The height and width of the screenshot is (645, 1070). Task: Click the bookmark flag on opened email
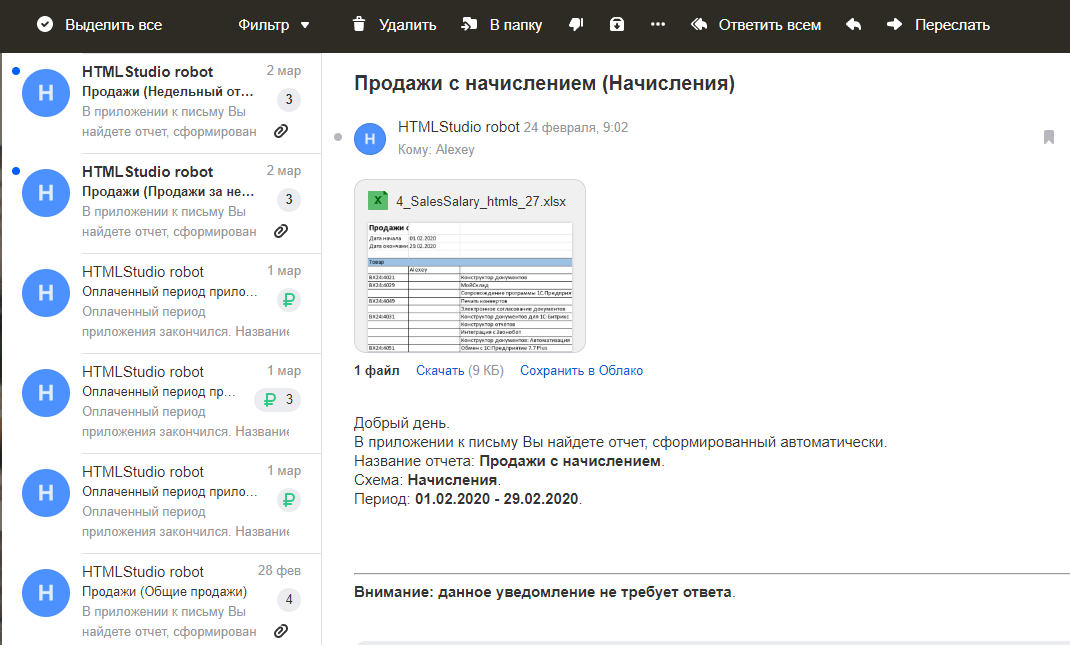[x=1048, y=137]
